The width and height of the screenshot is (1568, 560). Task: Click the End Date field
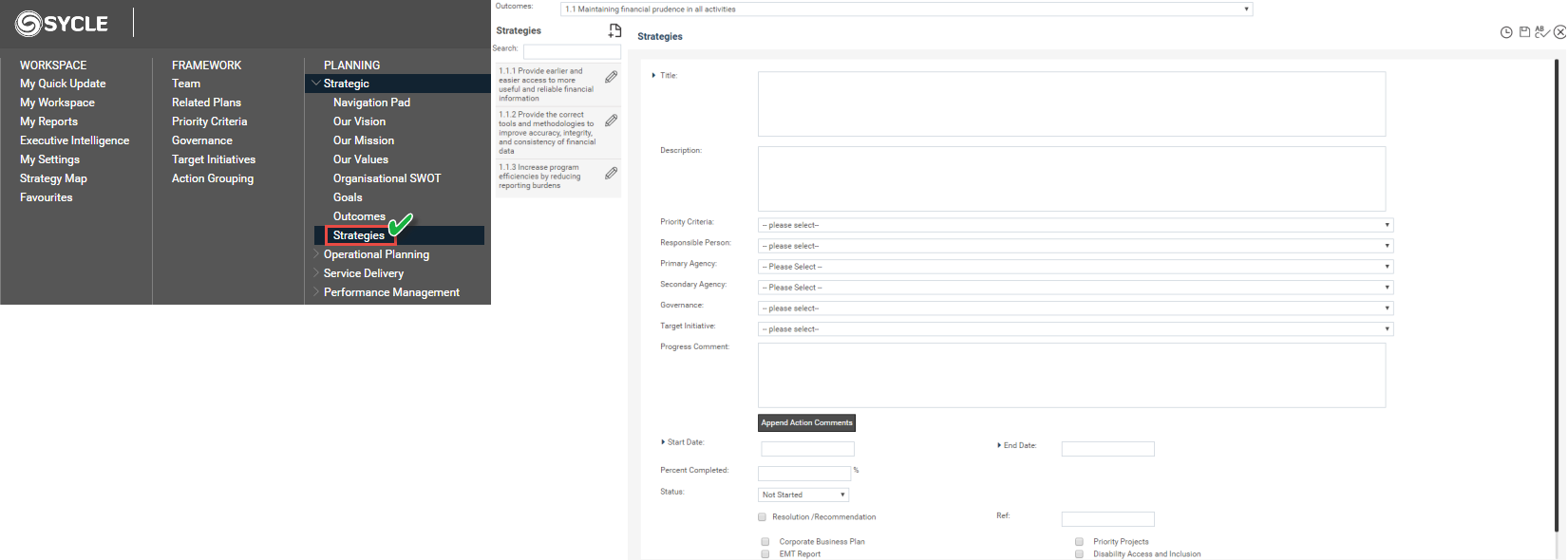coord(1108,449)
